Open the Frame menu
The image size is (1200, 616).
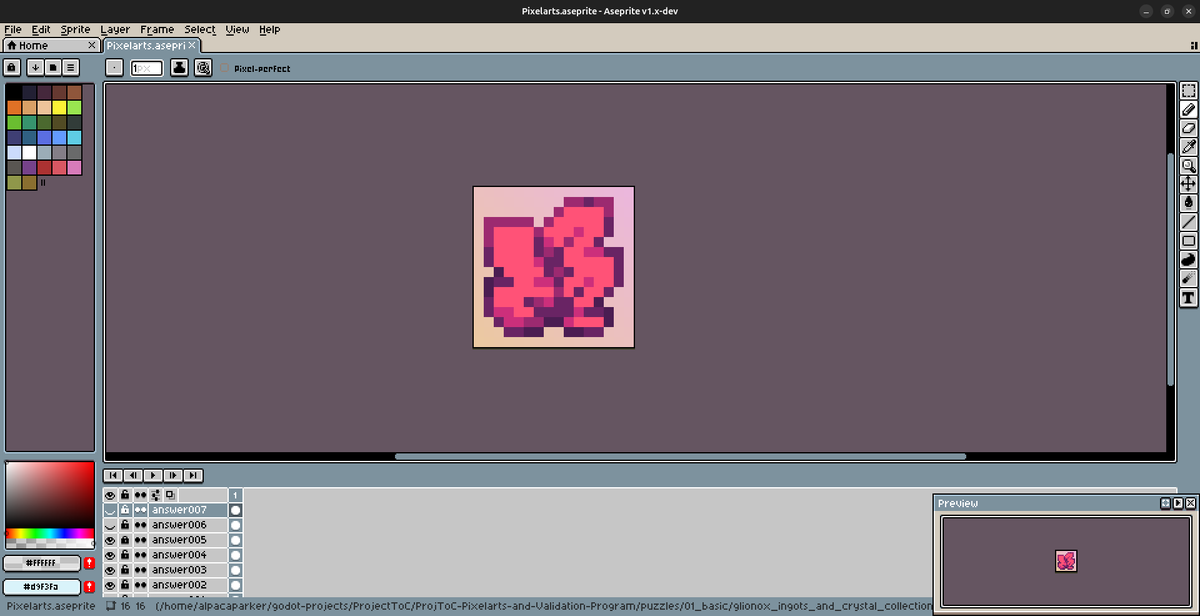coord(157,29)
